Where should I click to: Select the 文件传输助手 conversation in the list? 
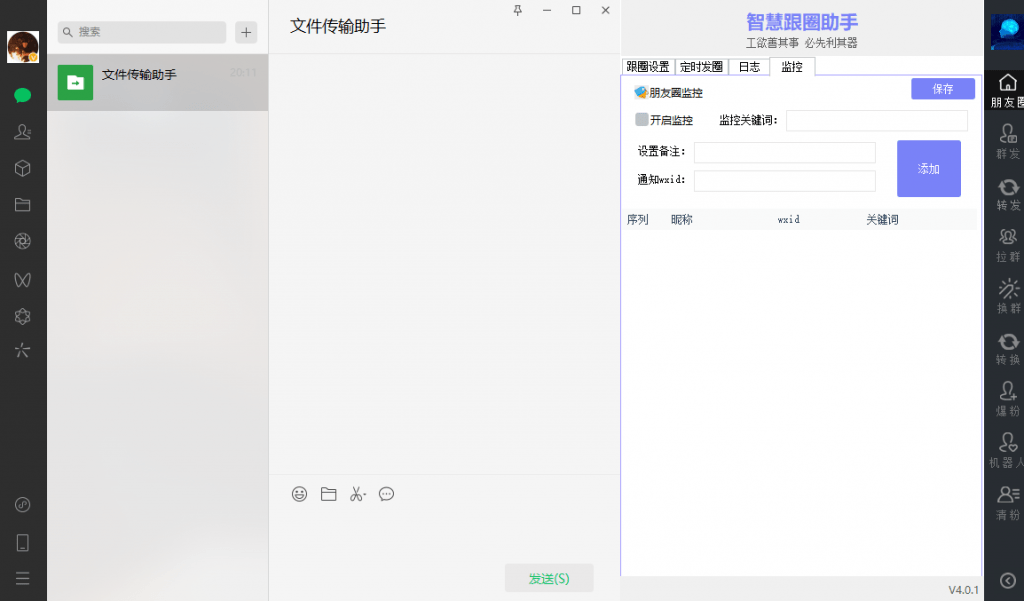pyautogui.click(x=157, y=82)
